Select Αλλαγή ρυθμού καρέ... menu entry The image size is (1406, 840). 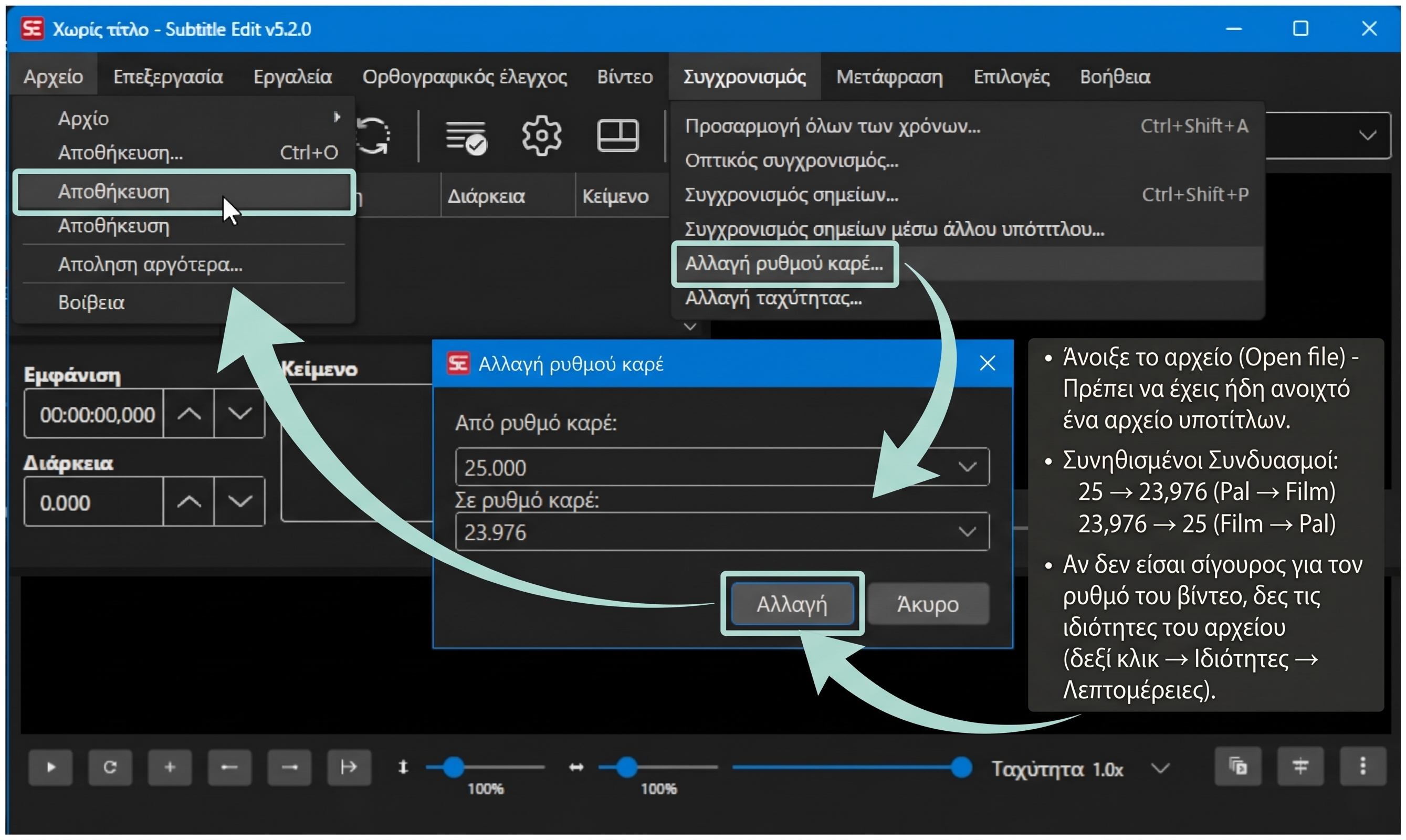pyautogui.click(x=784, y=264)
